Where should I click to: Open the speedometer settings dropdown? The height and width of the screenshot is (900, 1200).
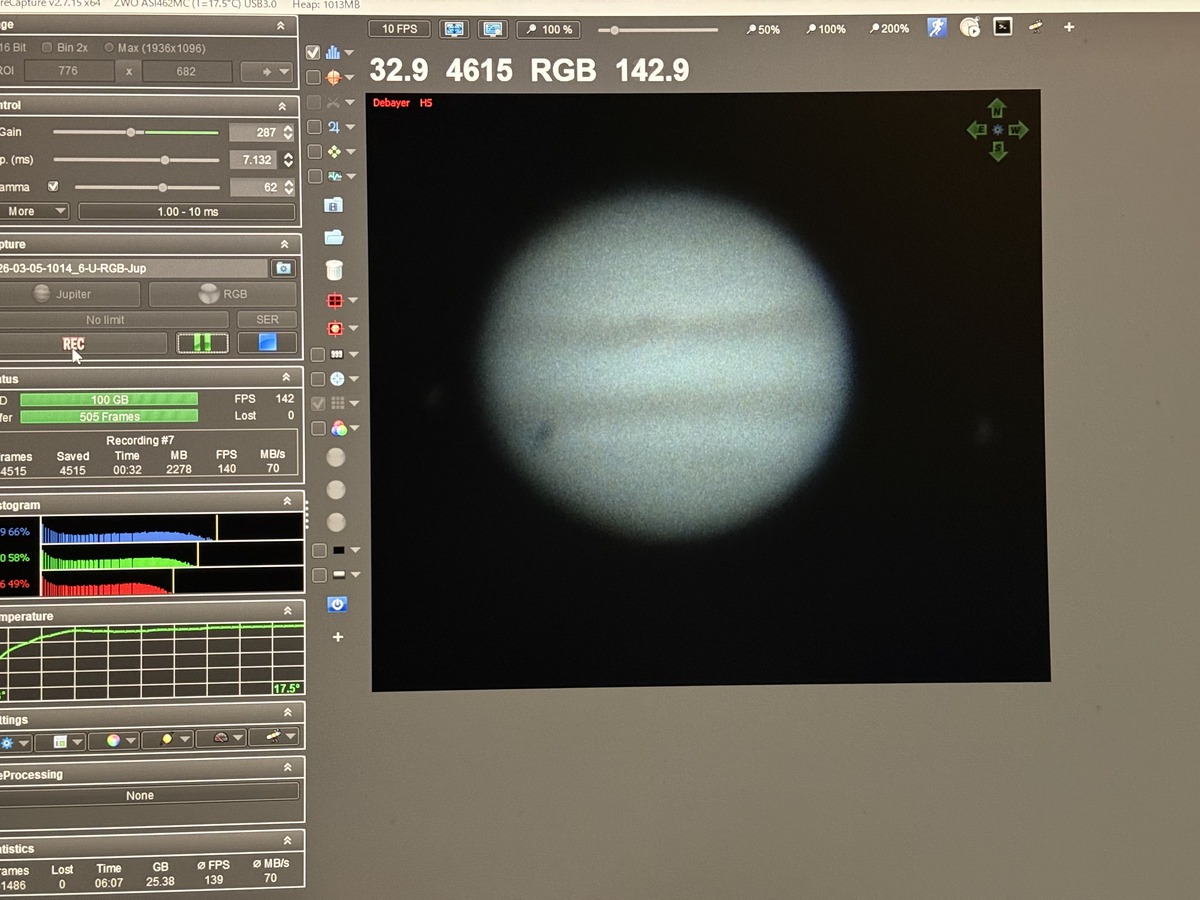click(220, 739)
